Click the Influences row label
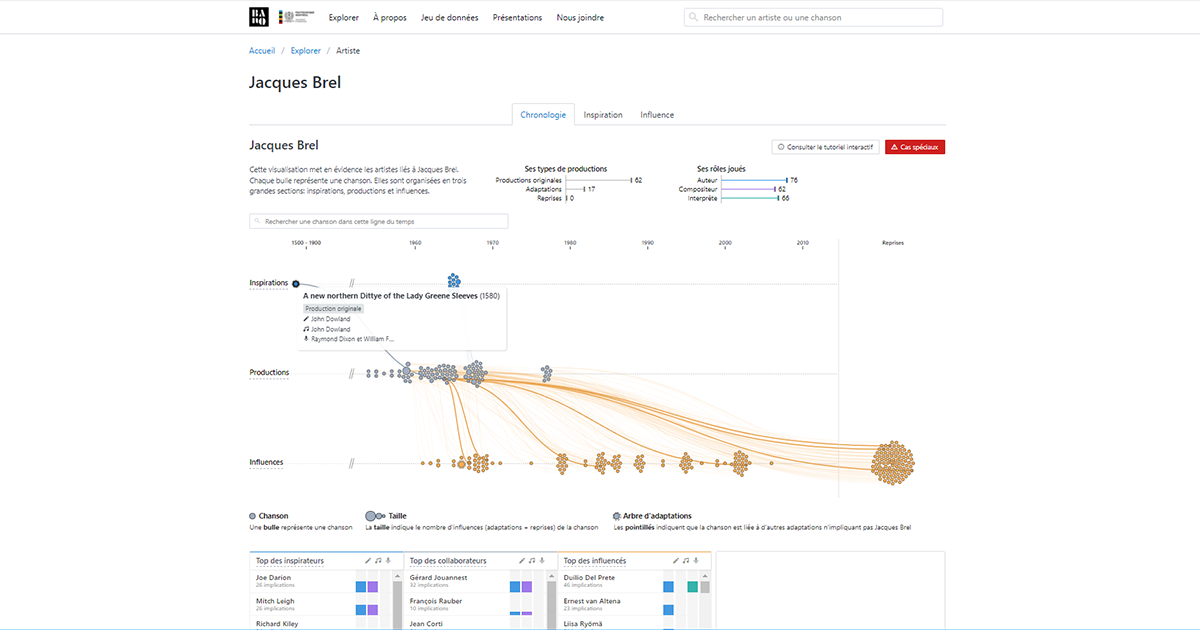The image size is (1200, 630). click(266, 462)
